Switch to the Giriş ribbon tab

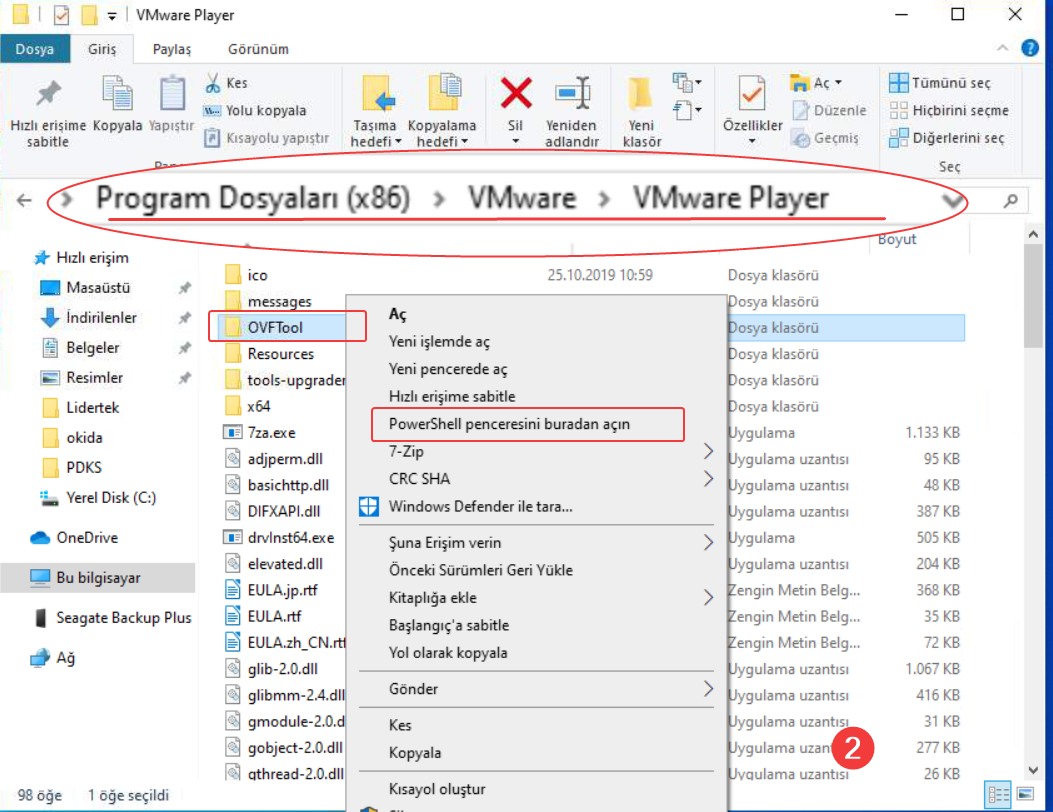coord(102,49)
